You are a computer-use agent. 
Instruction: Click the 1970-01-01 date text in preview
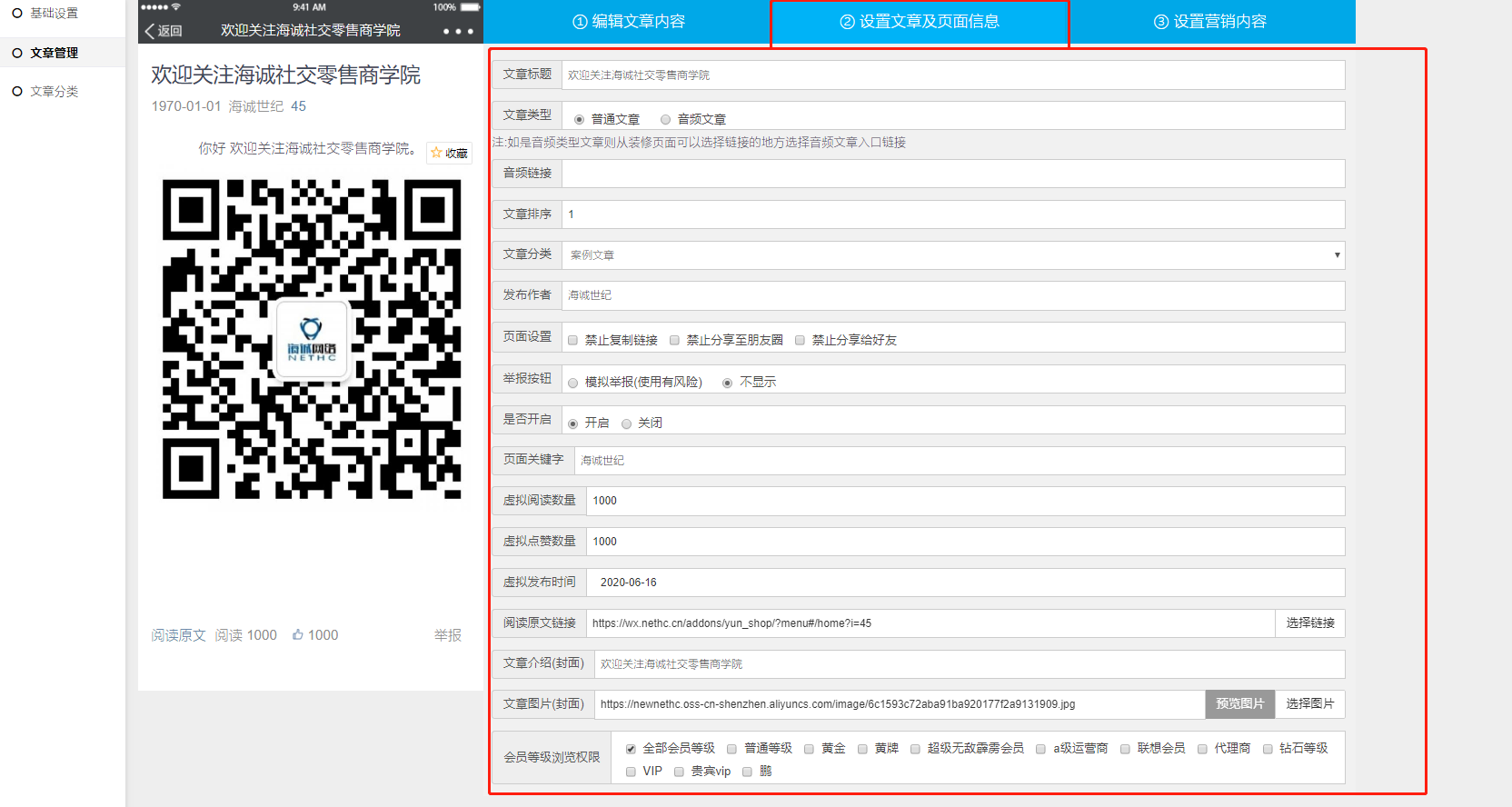186,106
